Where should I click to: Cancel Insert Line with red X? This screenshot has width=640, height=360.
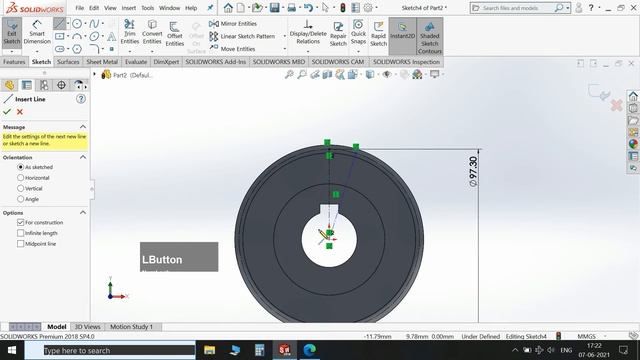[x=20, y=111]
